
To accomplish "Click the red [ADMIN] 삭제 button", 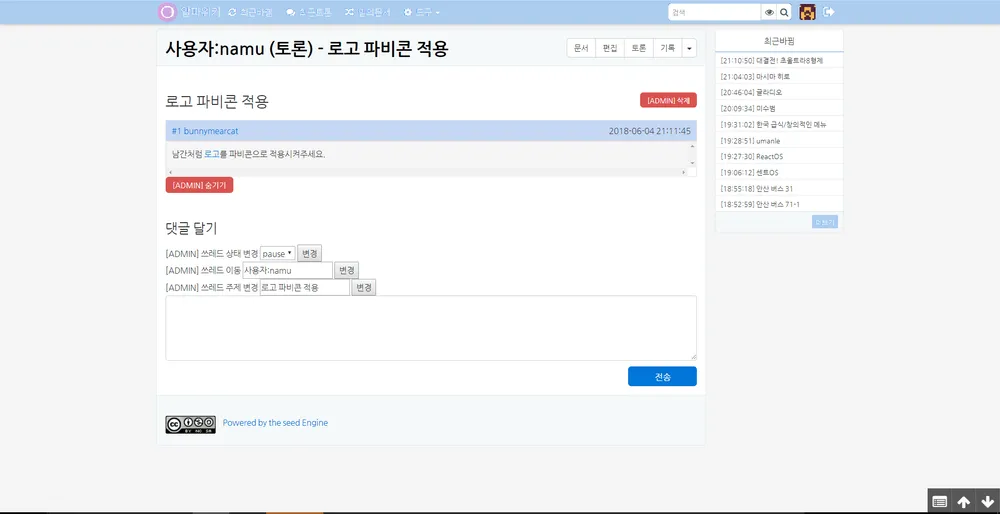I will (668, 100).
